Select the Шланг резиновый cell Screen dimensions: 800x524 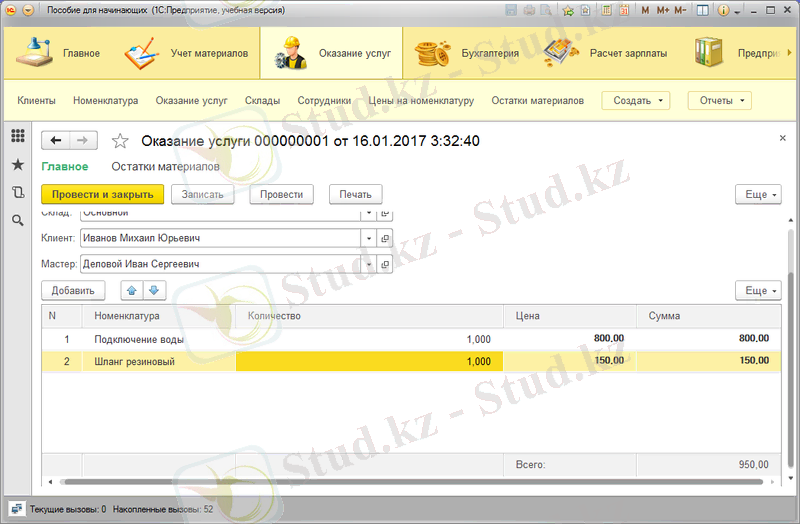[x=159, y=361]
